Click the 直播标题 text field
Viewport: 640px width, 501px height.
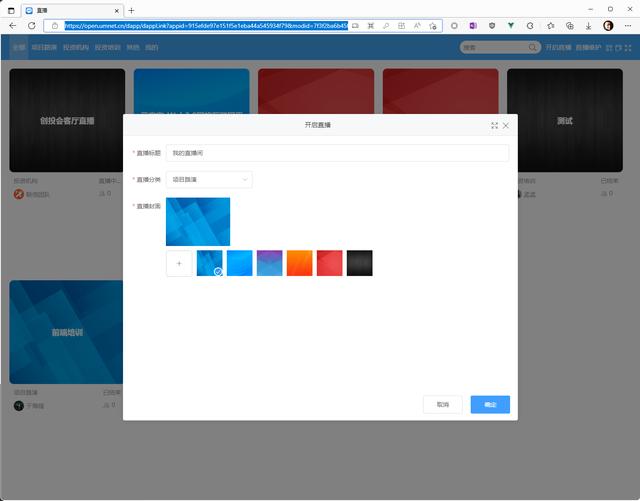pos(337,153)
